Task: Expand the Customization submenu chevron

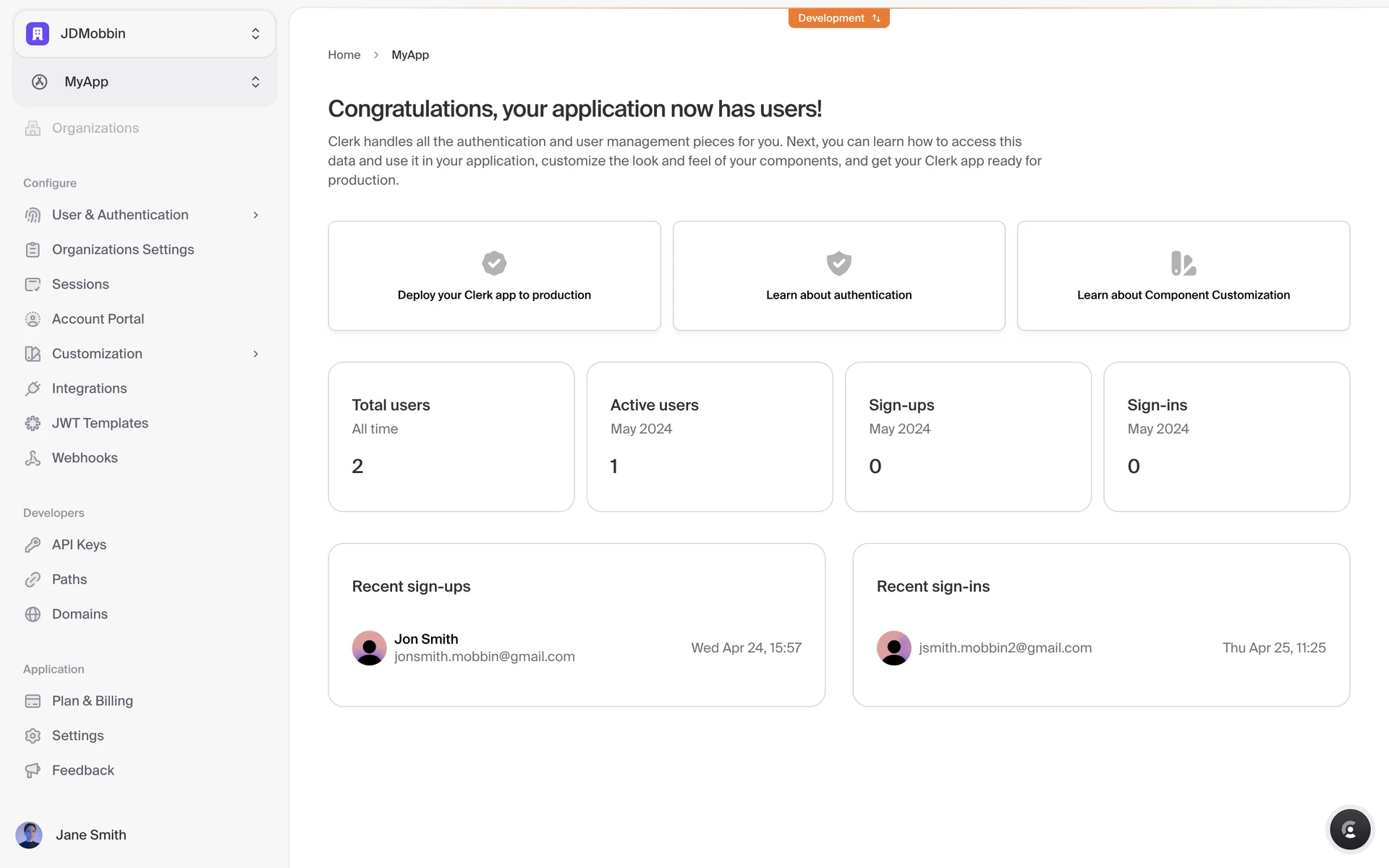Action: click(255, 354)
